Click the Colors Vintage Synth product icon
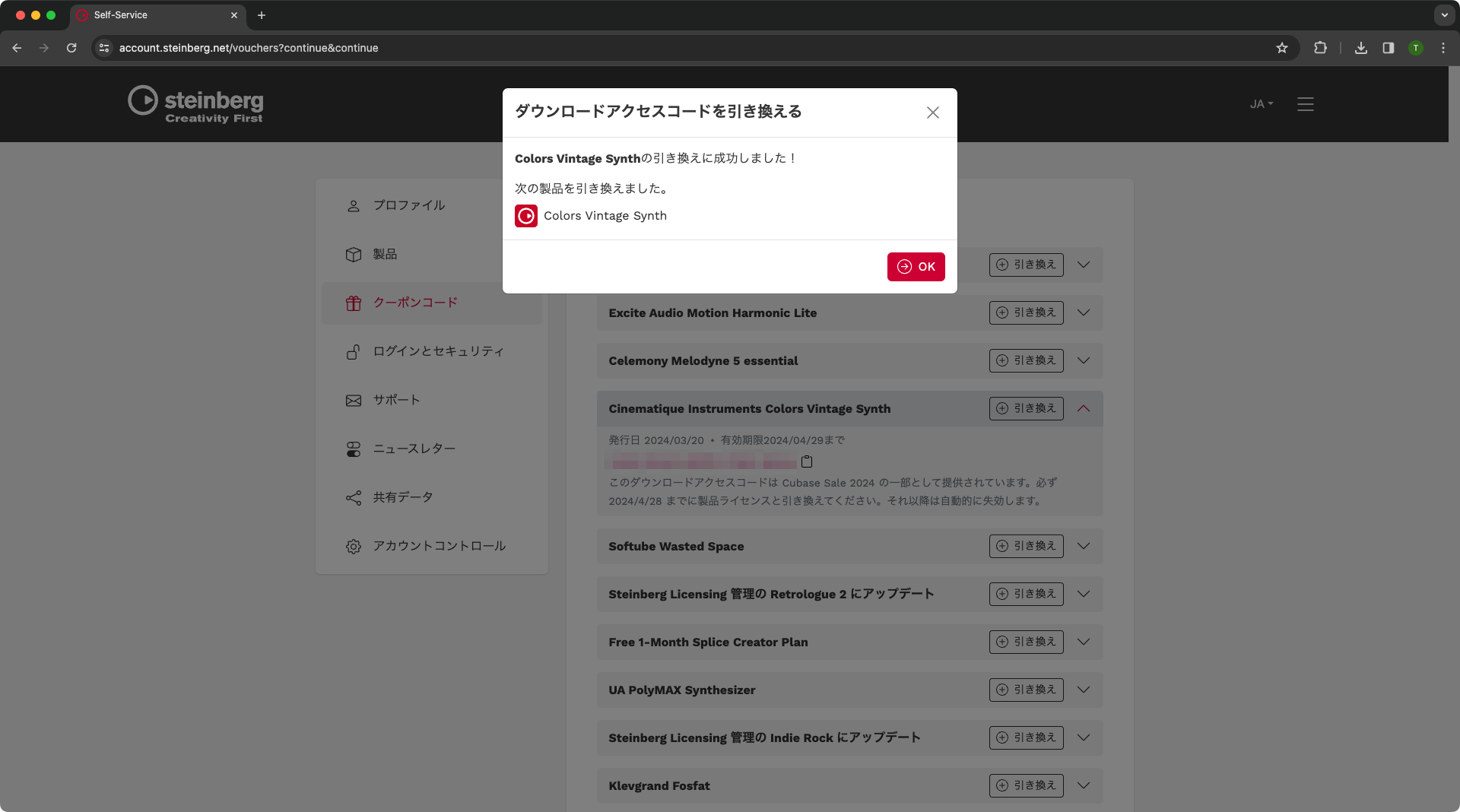This screenshot has height=812, width=1460. coord(526,216)
